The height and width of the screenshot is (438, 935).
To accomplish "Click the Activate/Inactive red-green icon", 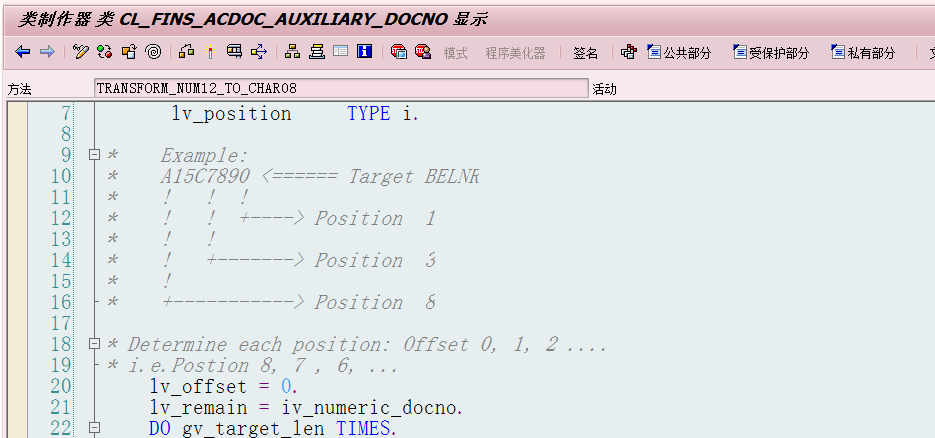I will click(x=105, y=52).
